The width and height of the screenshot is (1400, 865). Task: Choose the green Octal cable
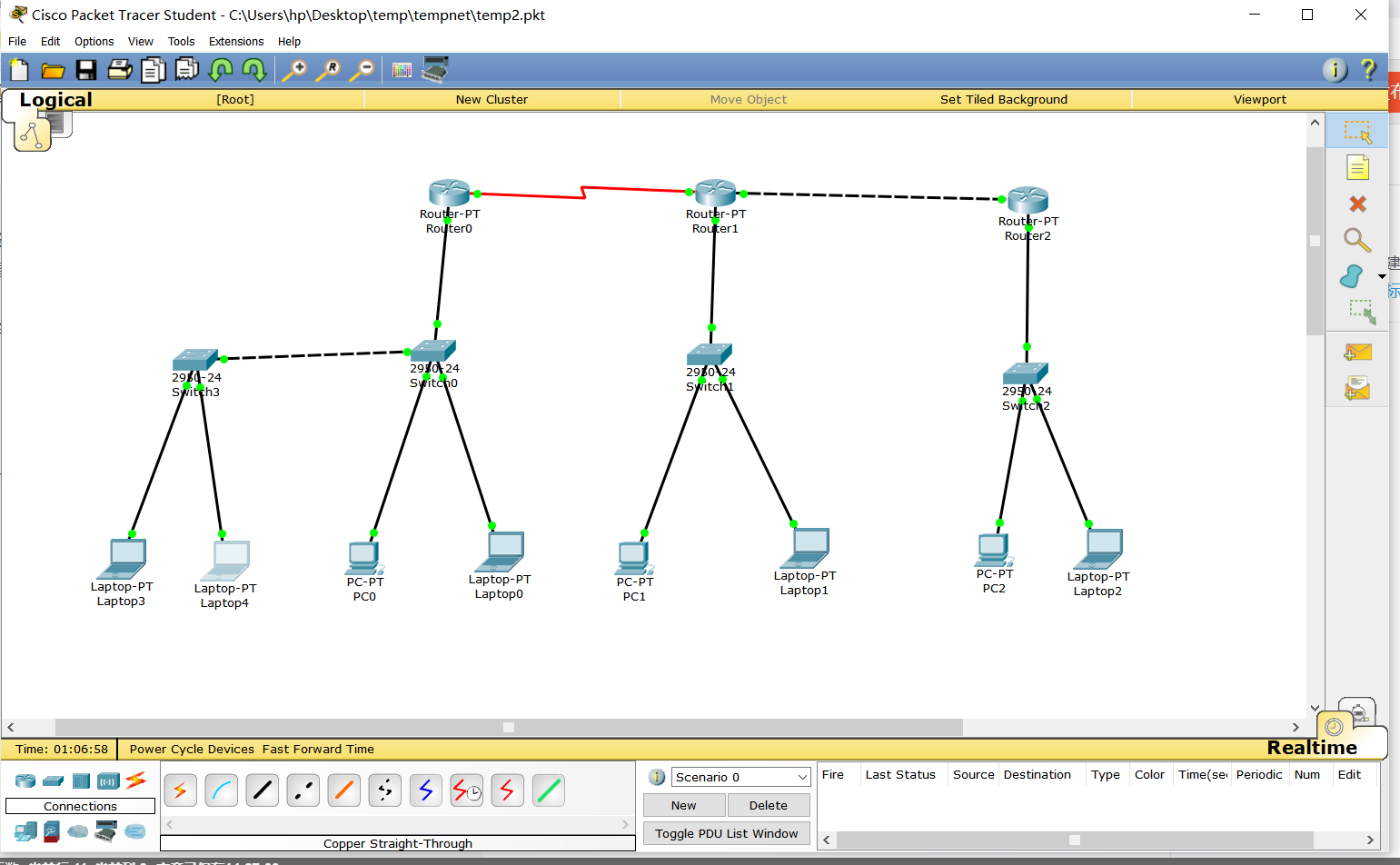tap(549, 790)
